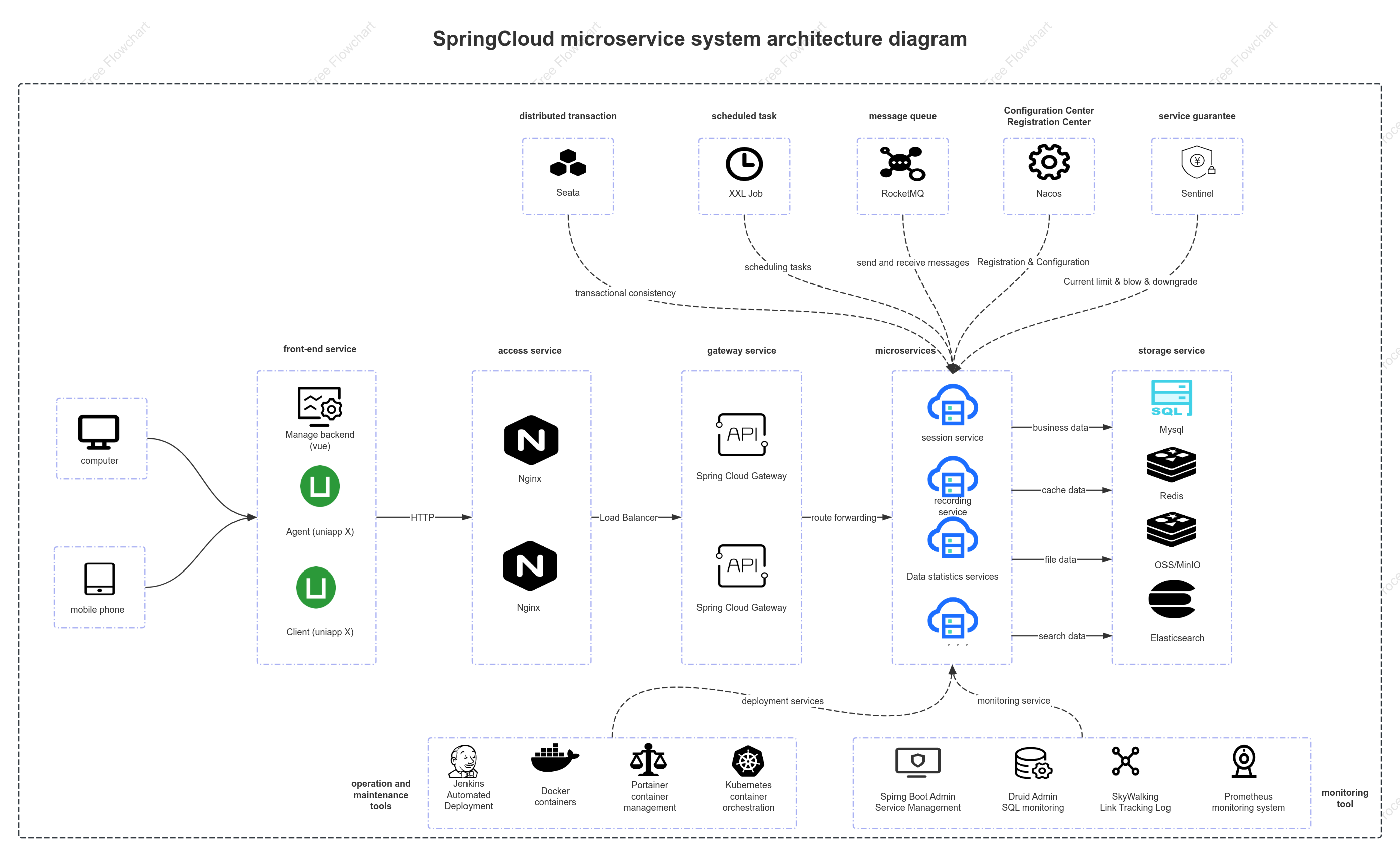Click the upper Nginx hexagon icon

click(x=531, y=440)
